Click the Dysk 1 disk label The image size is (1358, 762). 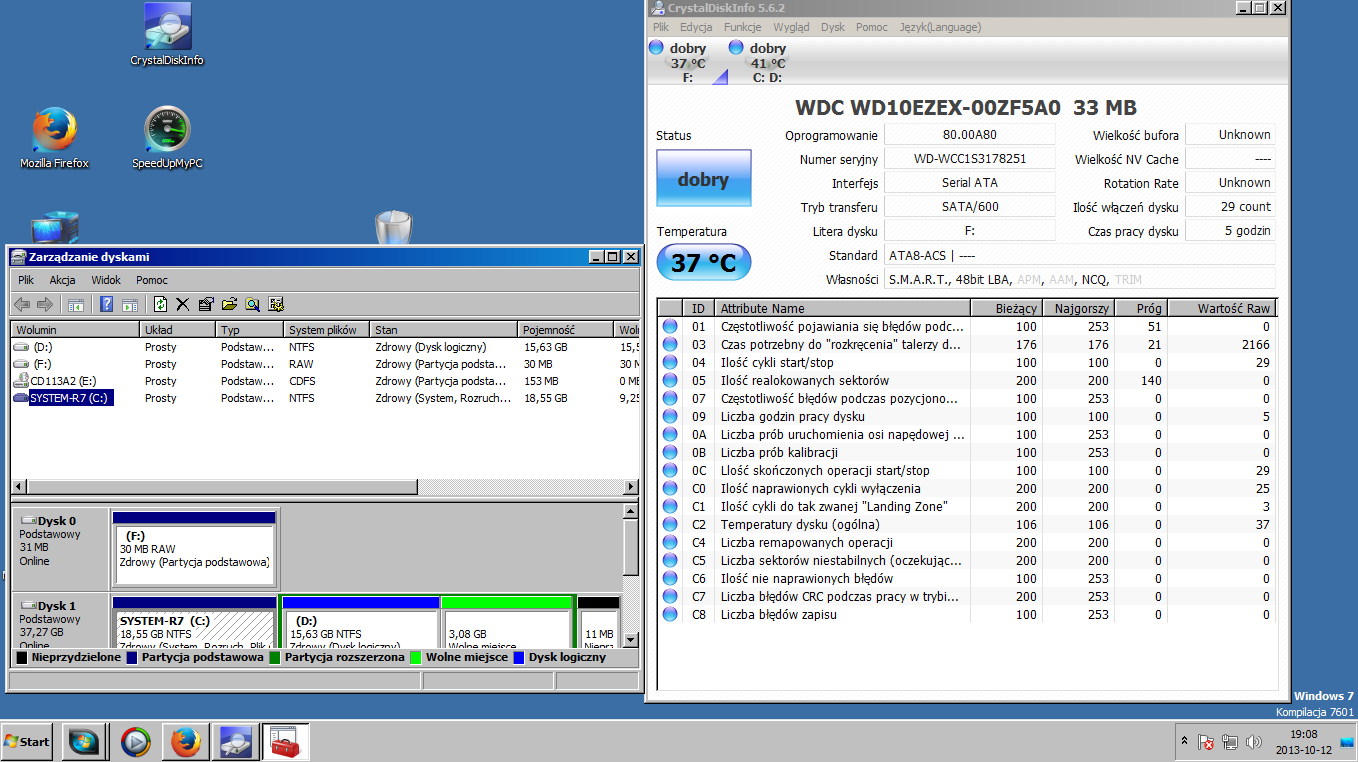pyautogui.click(x=59, y=622)
